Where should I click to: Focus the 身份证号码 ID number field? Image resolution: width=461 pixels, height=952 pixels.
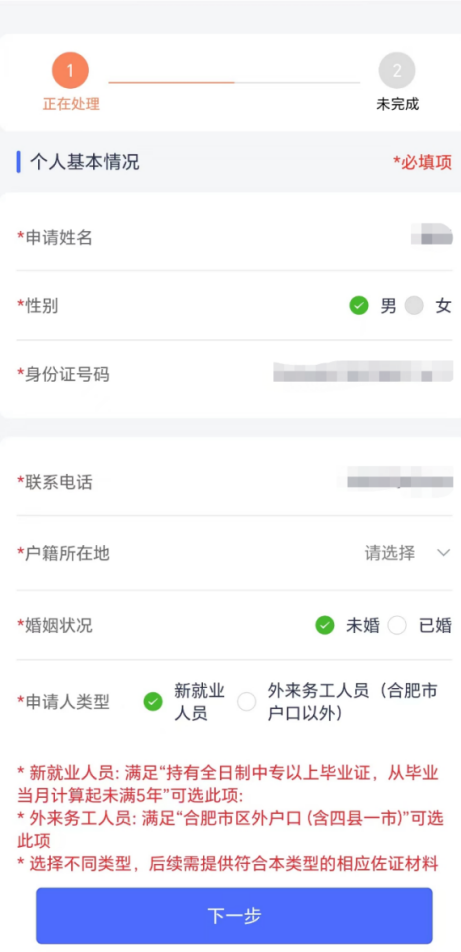[x=234, y=373]
